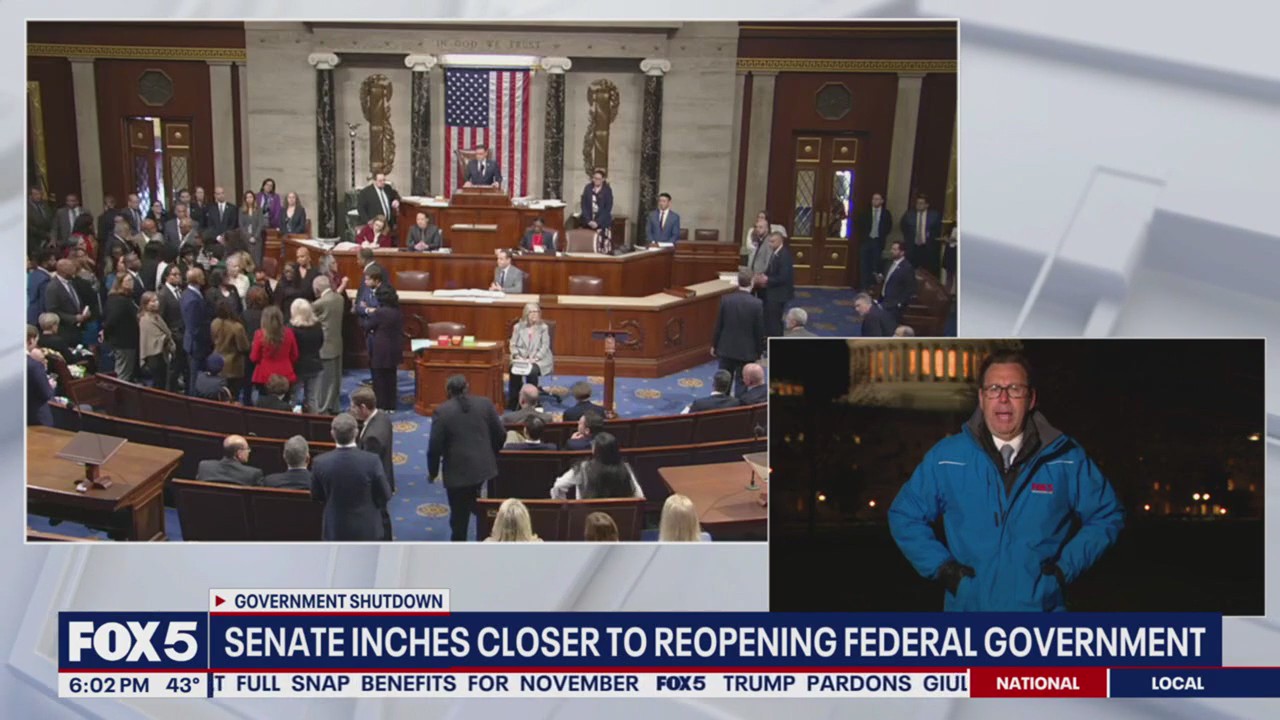Select the reporter live shot window
This screenshot has width=1280, height=720.
pyautogui.click(x=1015, y=475)
